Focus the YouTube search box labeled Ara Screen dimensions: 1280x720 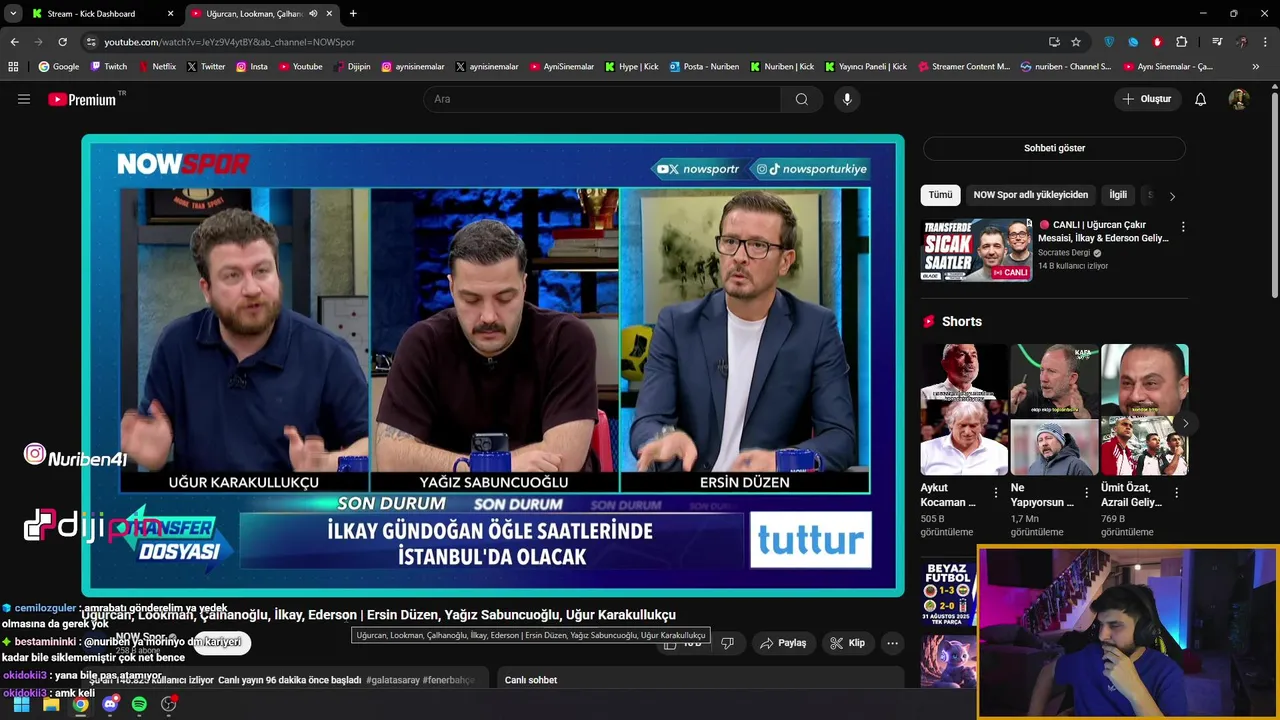click(x=604, y=99)
